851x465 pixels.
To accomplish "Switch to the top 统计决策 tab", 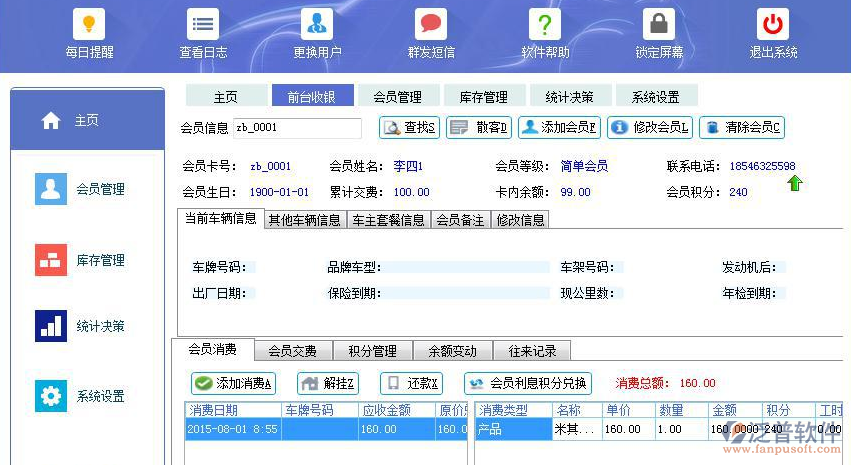I will tap(570, 96).
